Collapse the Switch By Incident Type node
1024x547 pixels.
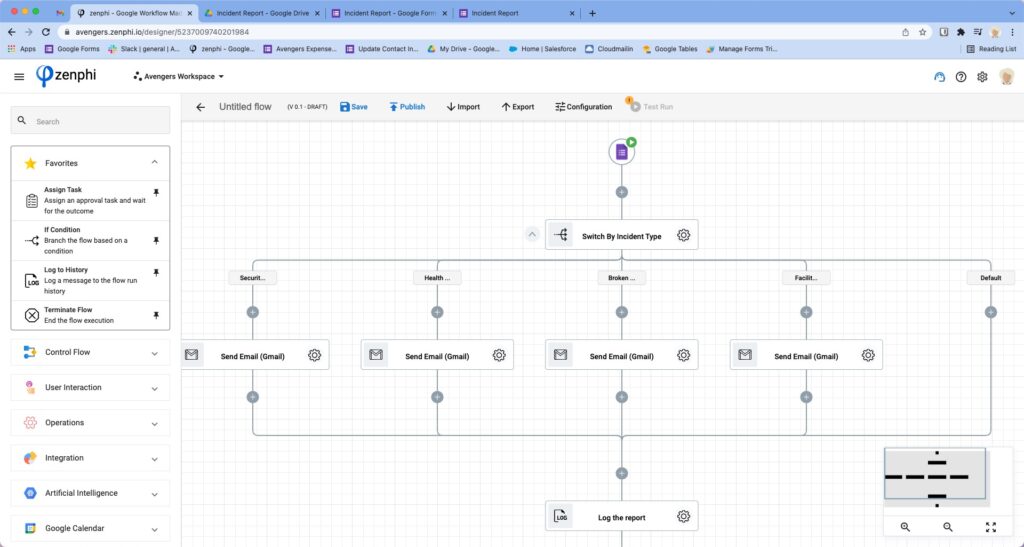[x=532, y=235]
